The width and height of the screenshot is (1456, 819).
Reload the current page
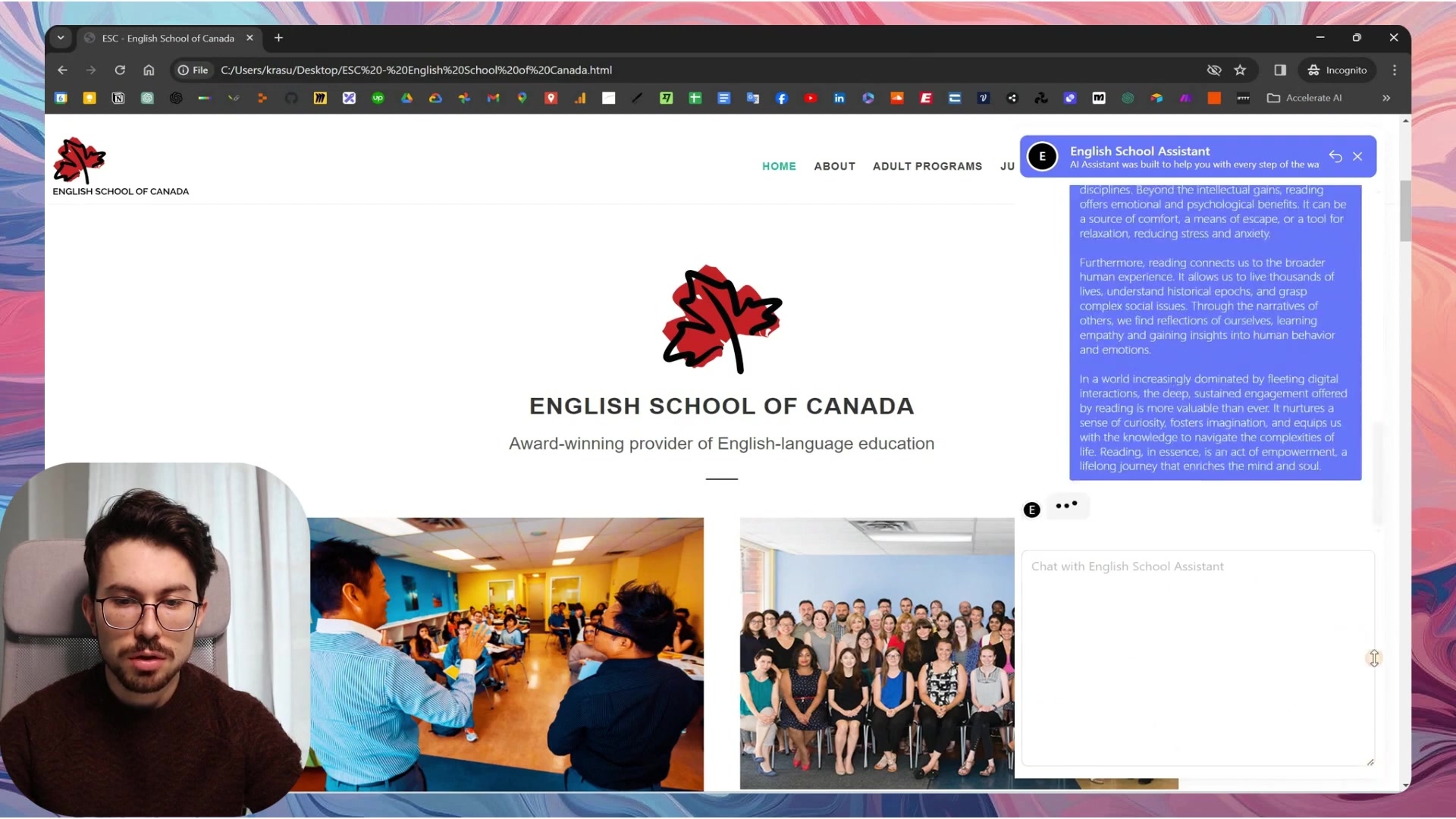tap(120, 70)
